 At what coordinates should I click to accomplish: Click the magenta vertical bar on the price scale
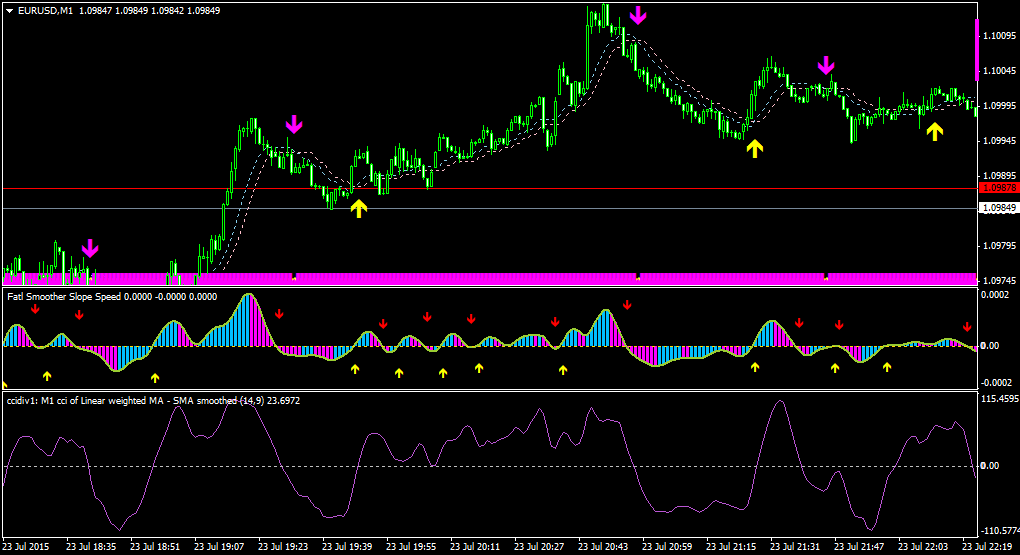(x=976, y=50)
